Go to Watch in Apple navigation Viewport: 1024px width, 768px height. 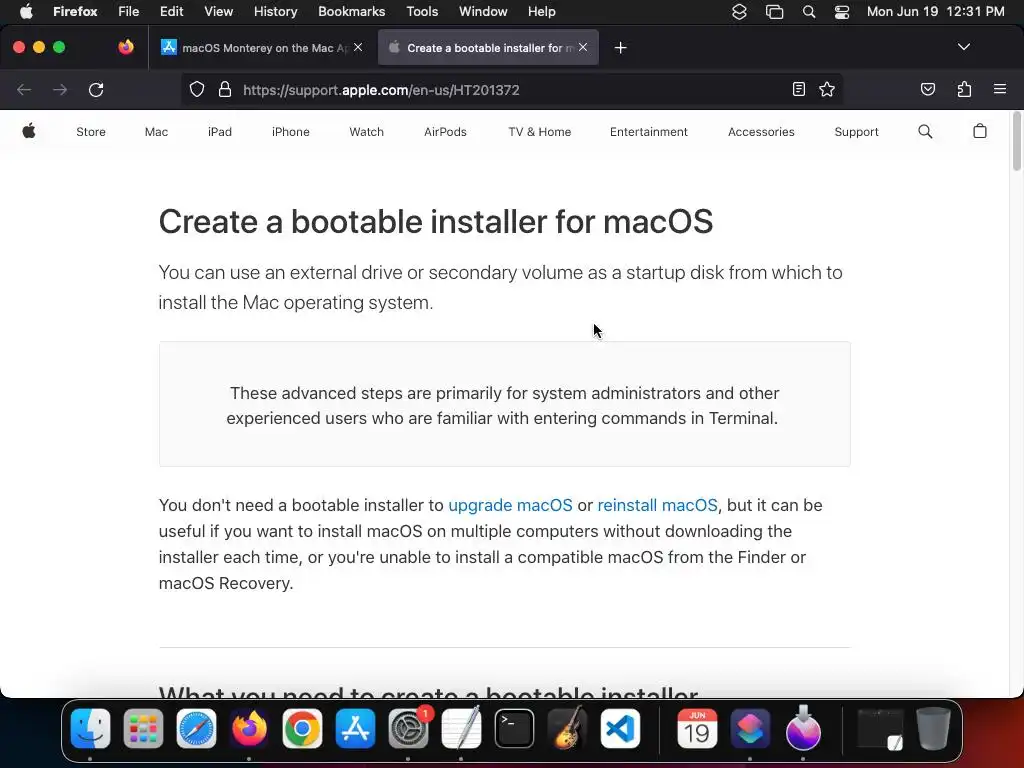pyautogui.click(x=366, y=132)
